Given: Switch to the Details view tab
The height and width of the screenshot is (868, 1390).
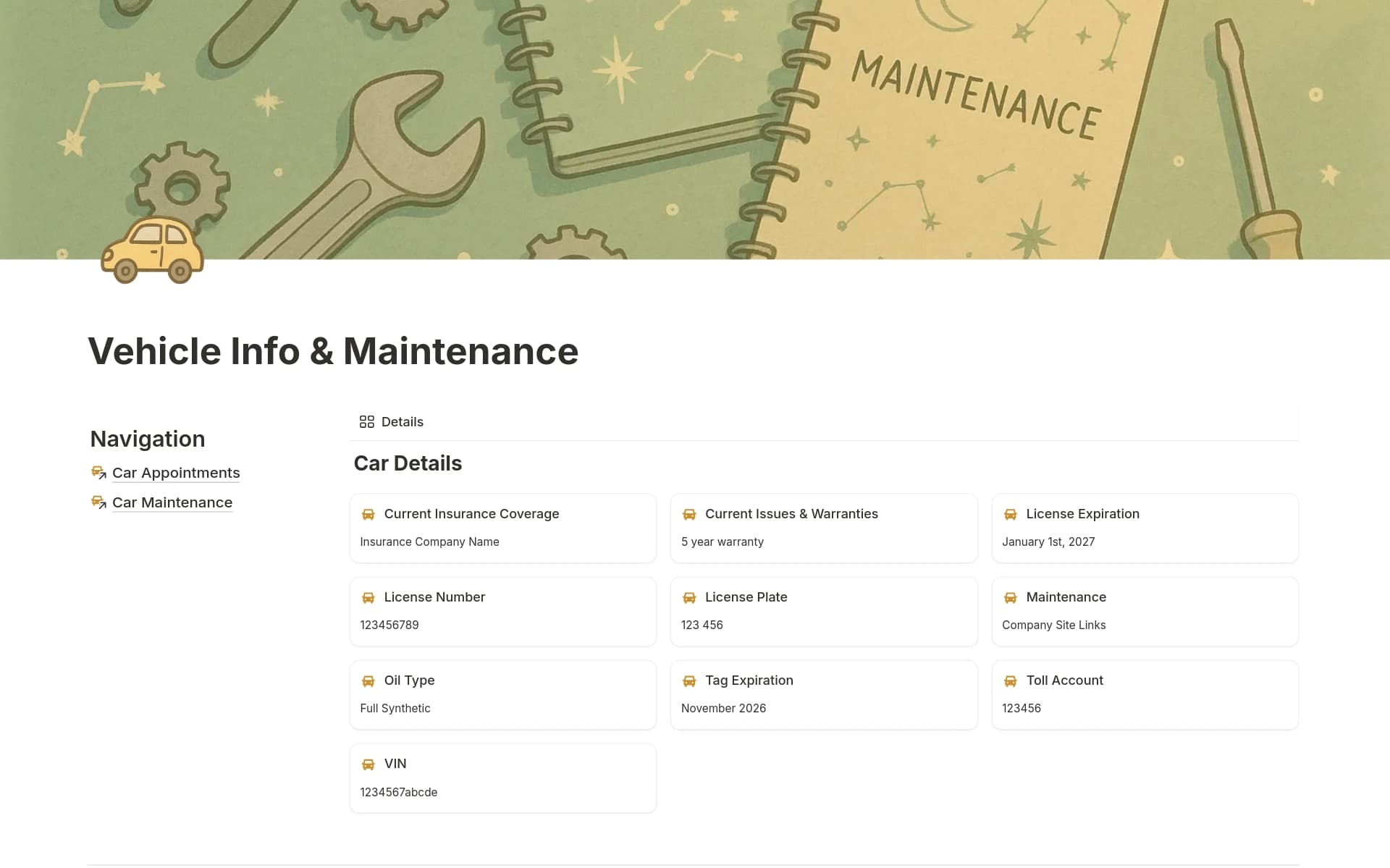Looking at the screenshot, I should (391, 421).
